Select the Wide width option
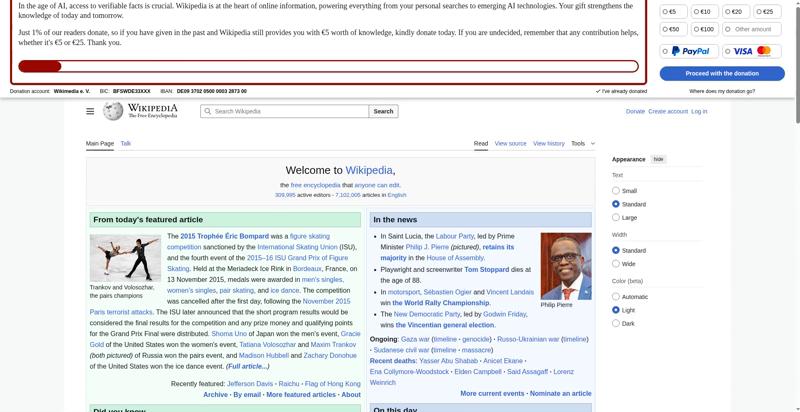This screenshot has height=412, width=800. 616,264
